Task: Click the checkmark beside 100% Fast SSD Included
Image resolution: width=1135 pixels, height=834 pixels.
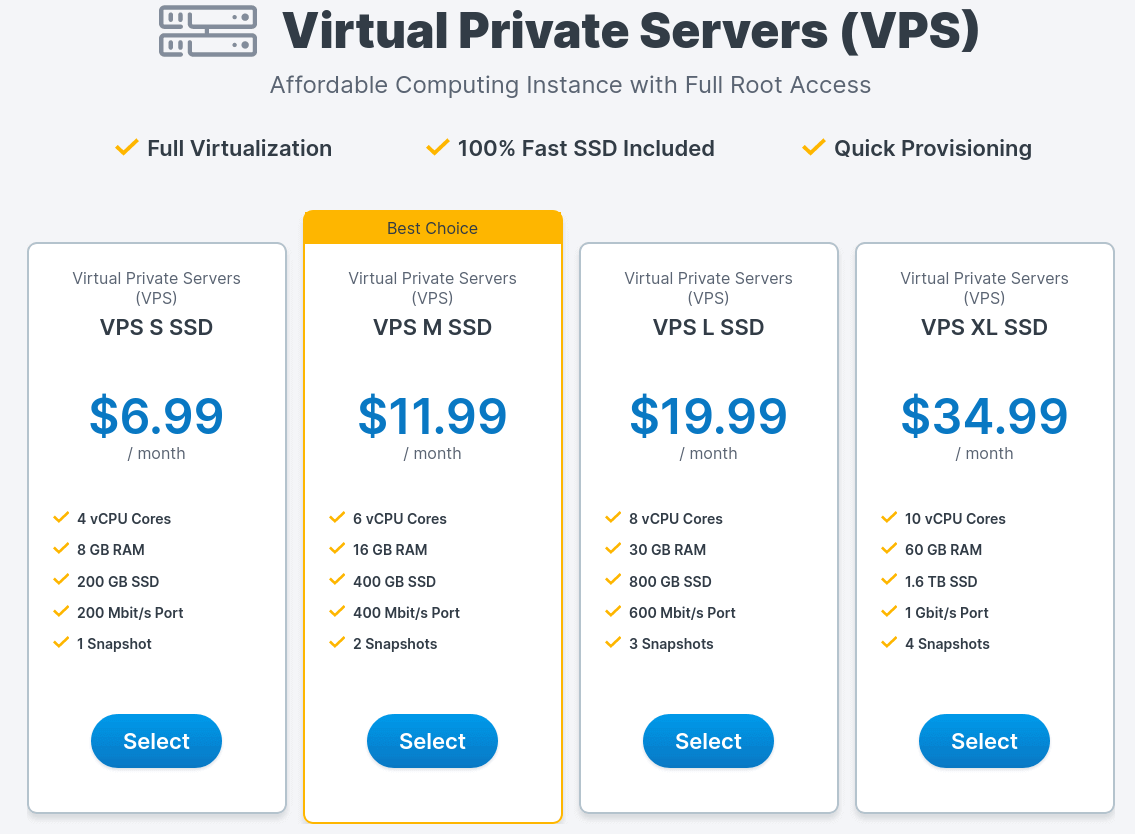Action: click(437, 148)
